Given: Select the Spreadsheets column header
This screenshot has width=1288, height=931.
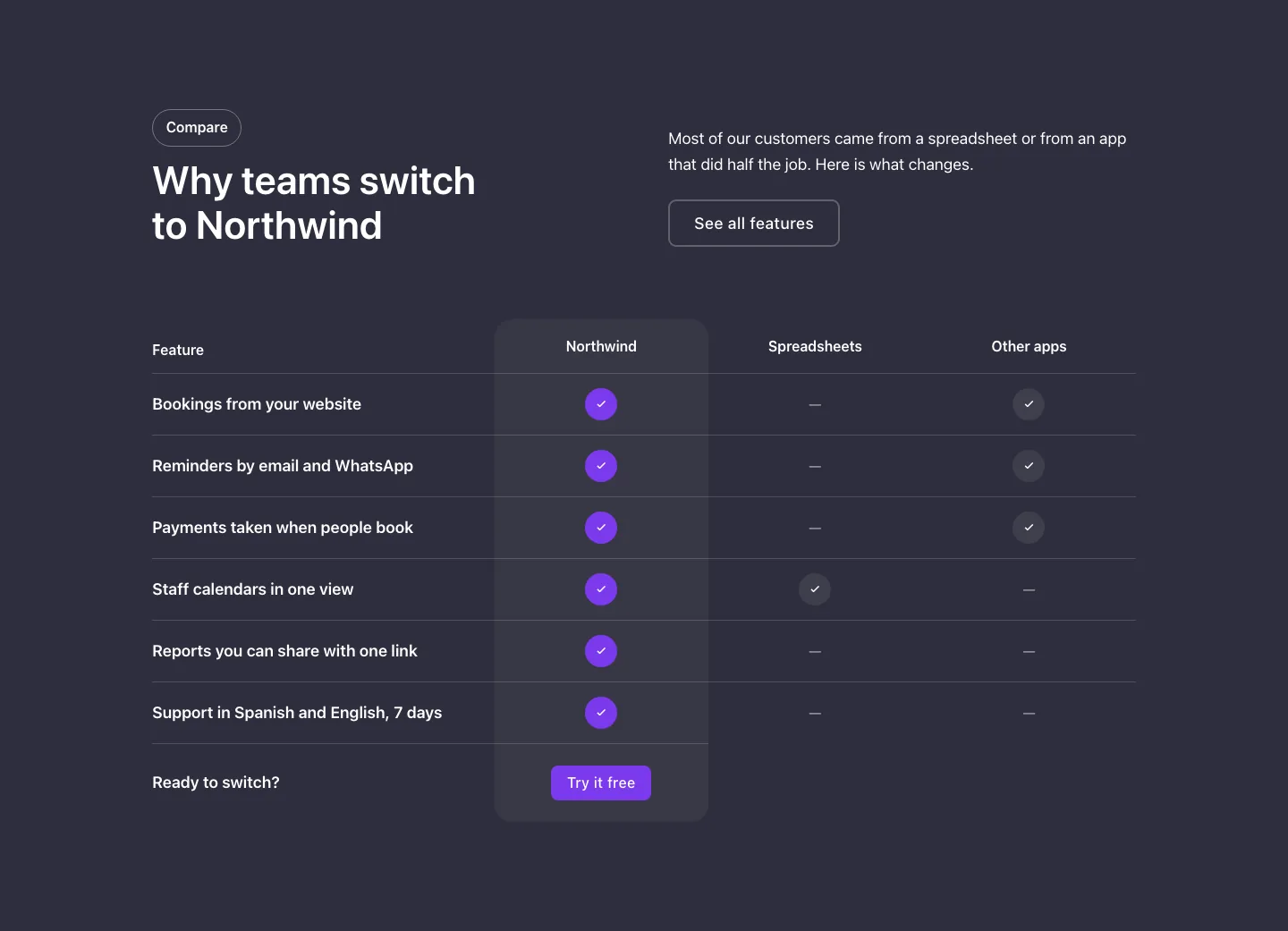Looking at the screenshot, I should coord(815,346).
